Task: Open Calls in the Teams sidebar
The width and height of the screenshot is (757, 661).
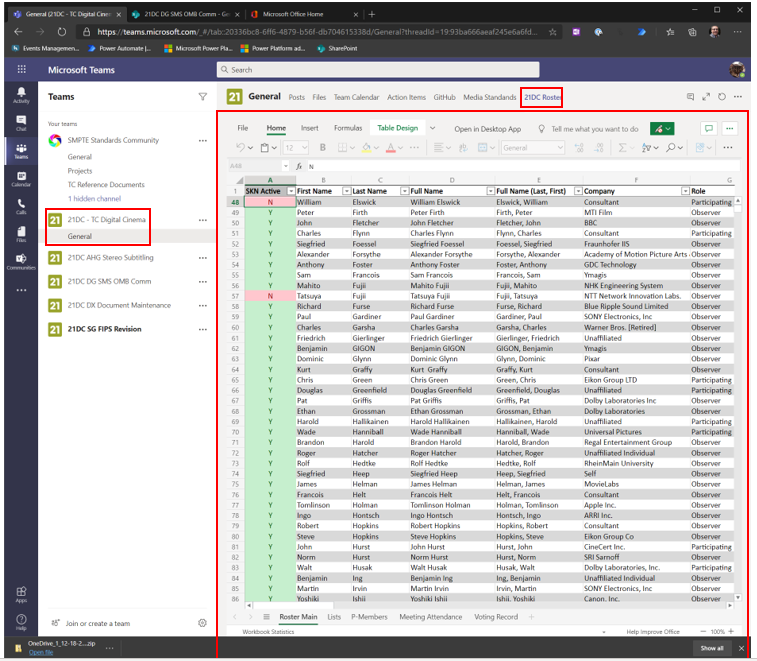Action: coord(21,206)
